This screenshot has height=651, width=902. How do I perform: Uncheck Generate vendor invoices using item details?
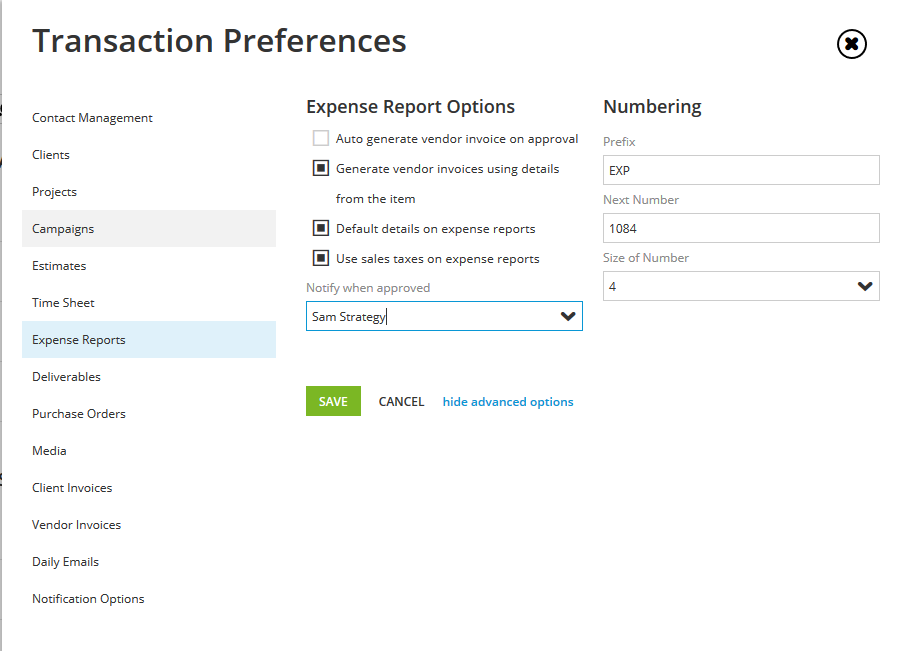coord(320,169)
